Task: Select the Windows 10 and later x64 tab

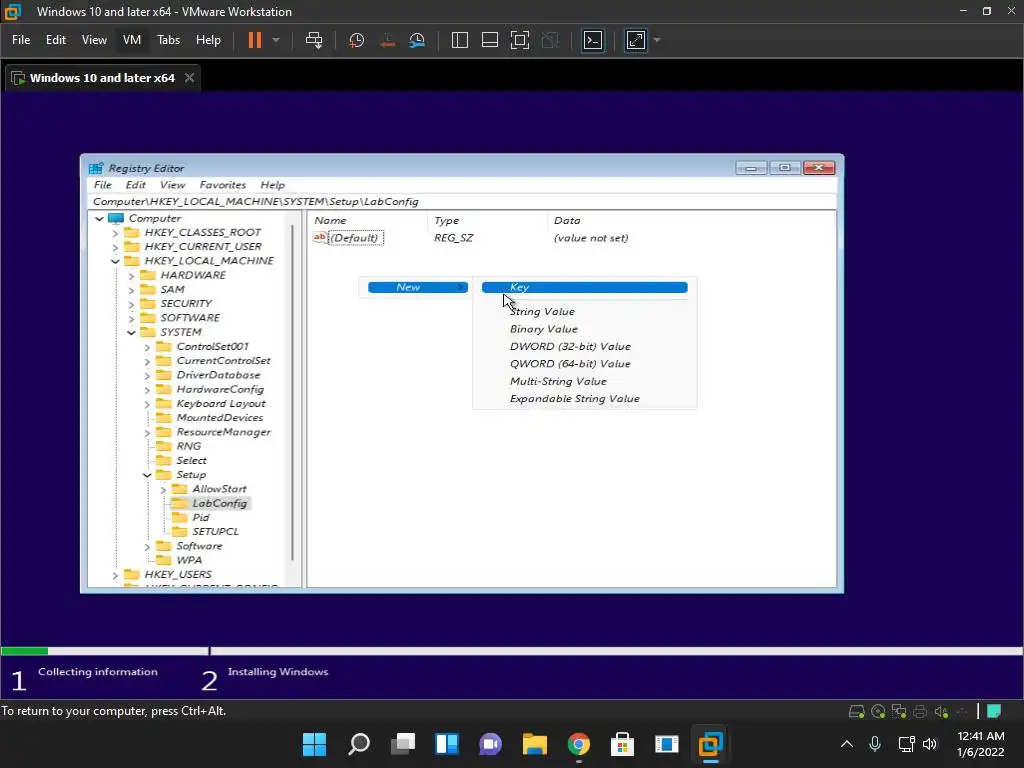Action: point(101,78)
